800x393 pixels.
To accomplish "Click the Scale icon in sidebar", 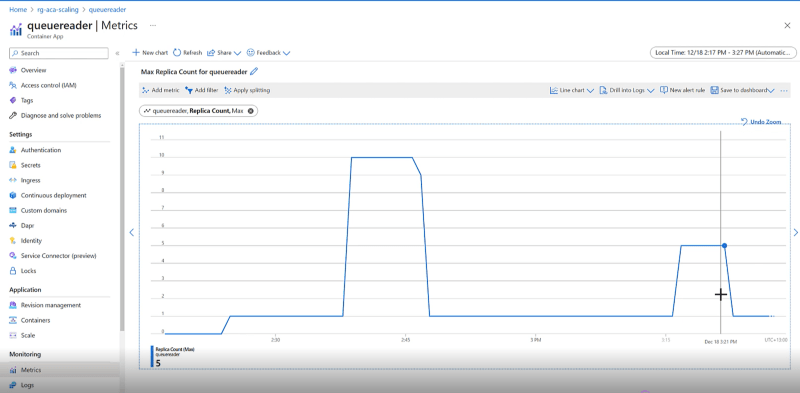I will (13, 335).
